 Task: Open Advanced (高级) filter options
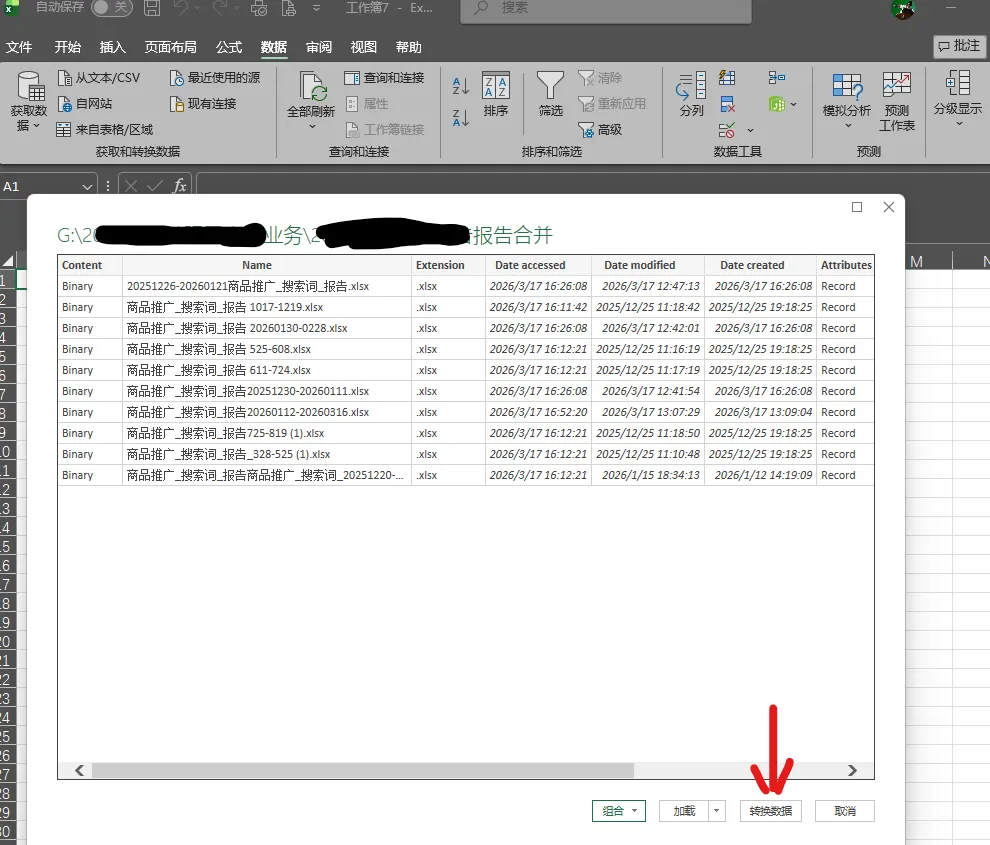click(x=600, y=129)
